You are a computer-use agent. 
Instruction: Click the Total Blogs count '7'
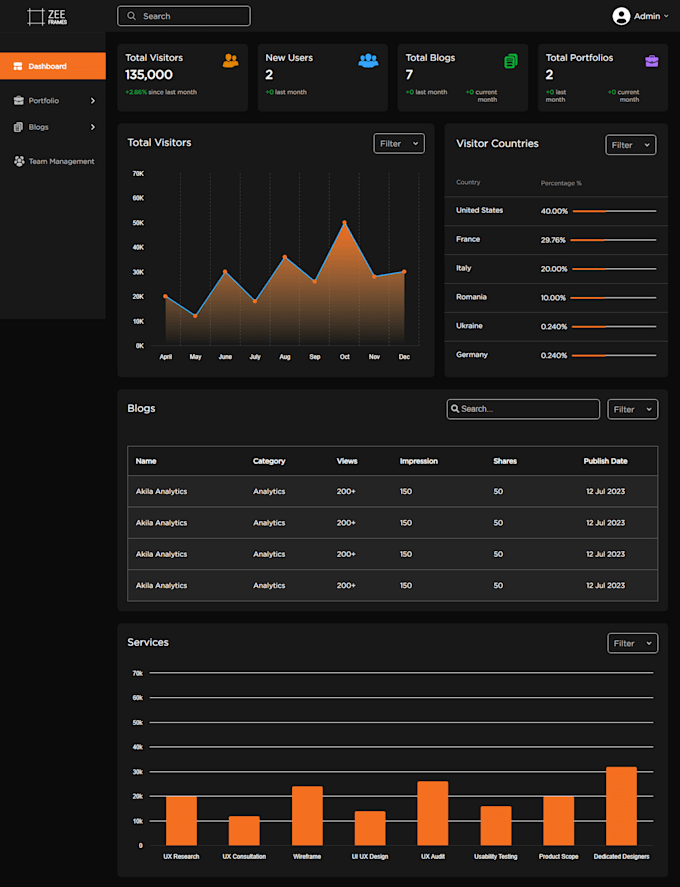(x=409, y=75)
